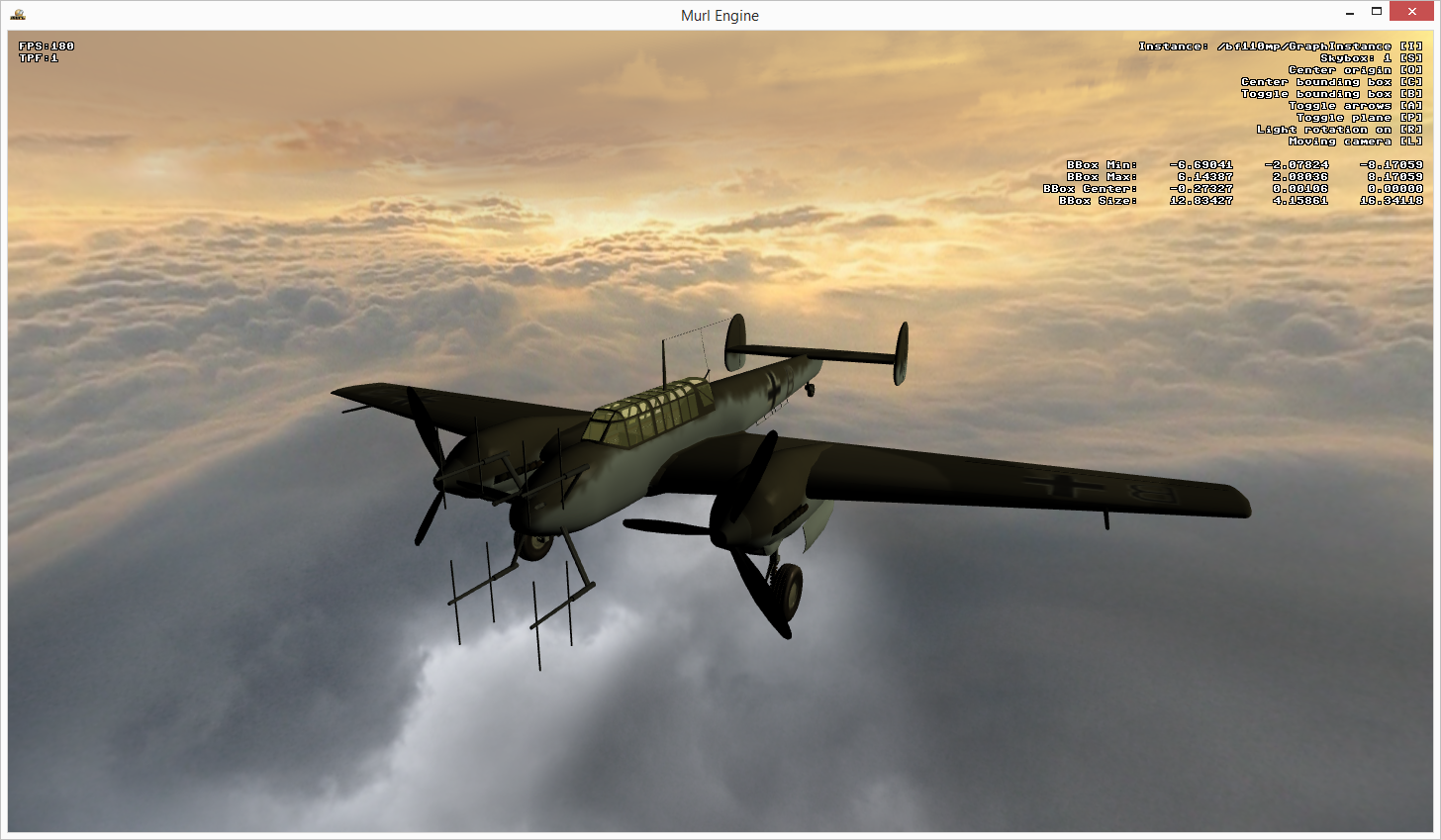Screen dimensions: 1441x840
Task: Click the BBox Min value "-6.69041"
Action: [x=1201, y=165]
